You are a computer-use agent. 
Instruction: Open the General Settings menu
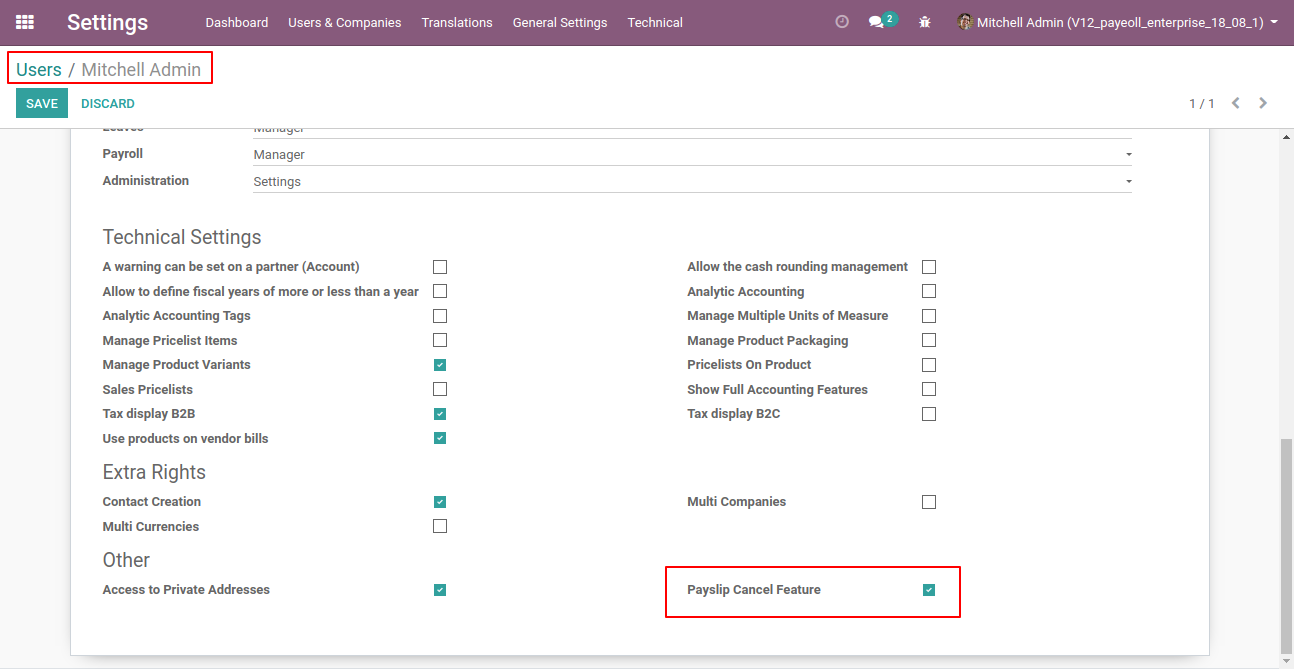click(x=560, y=22)
